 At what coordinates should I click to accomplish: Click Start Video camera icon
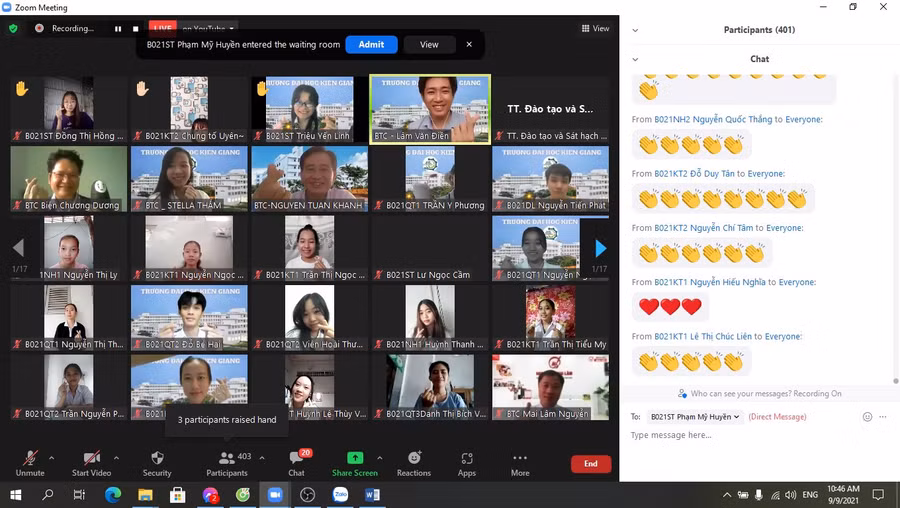click(x=91, y=457)
